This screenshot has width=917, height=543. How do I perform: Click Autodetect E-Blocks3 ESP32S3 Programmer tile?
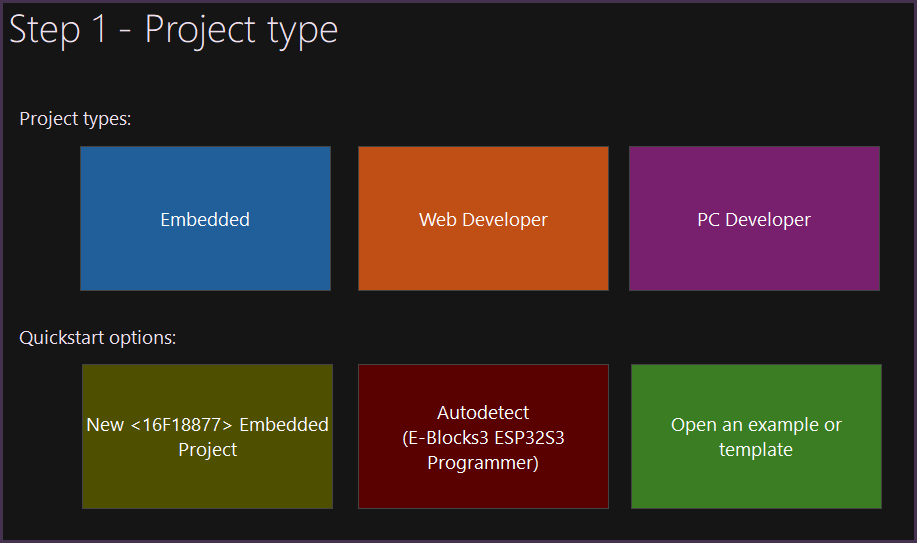pos(483,437)
